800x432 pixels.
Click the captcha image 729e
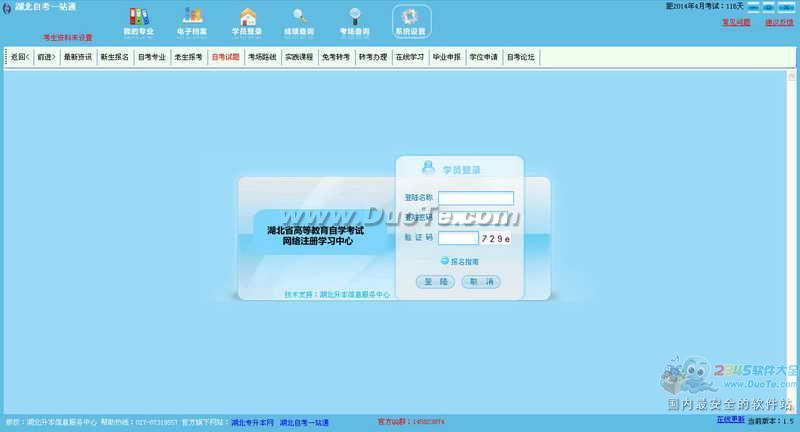[x=496, y=238]
